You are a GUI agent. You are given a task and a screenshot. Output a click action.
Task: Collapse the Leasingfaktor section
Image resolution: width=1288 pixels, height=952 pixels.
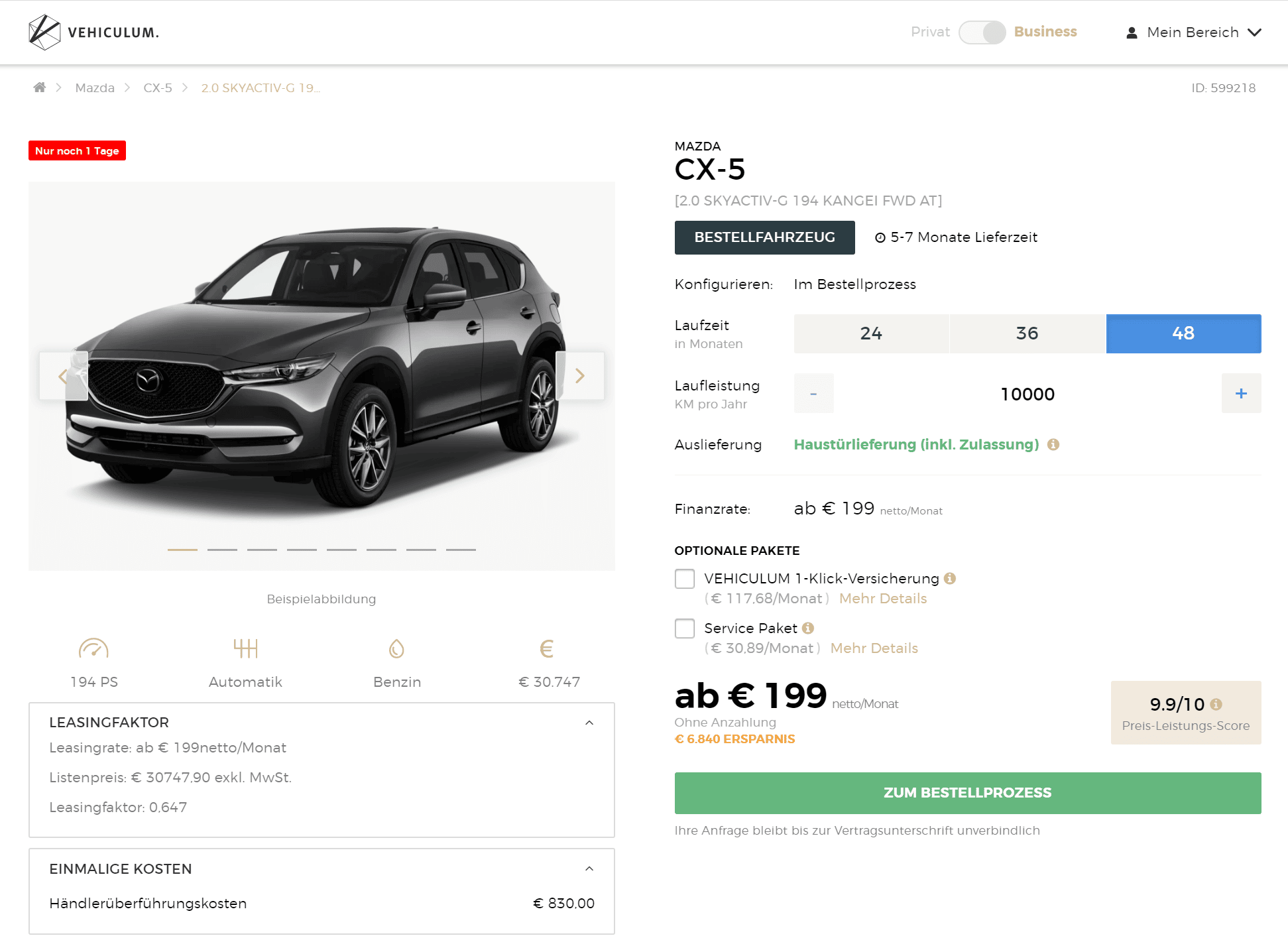589,723
